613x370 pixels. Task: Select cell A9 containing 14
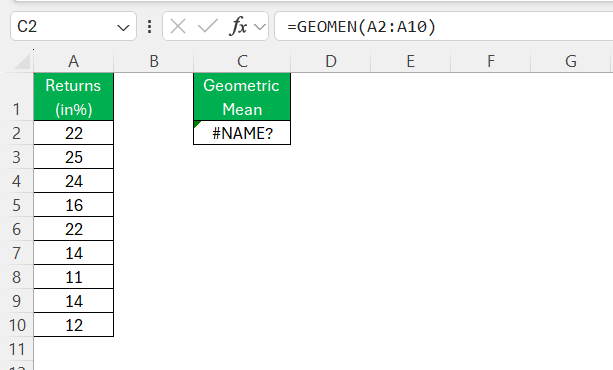[x=73, y=301]
